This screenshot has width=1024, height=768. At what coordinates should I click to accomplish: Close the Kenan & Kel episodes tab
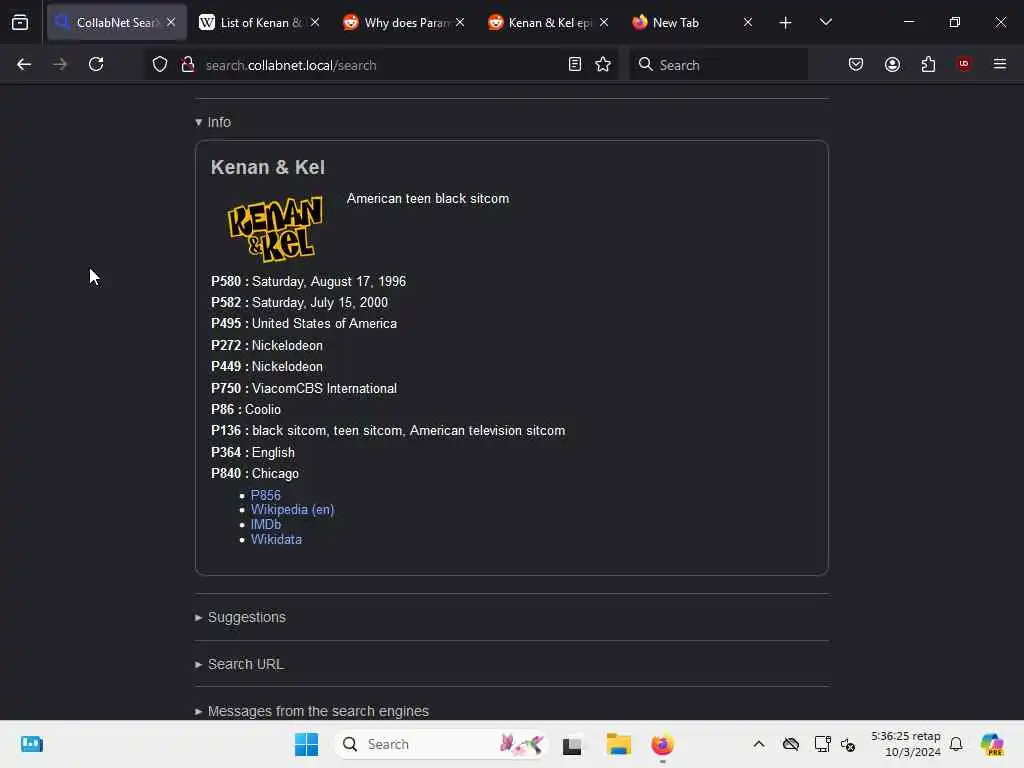click(604, 22)
